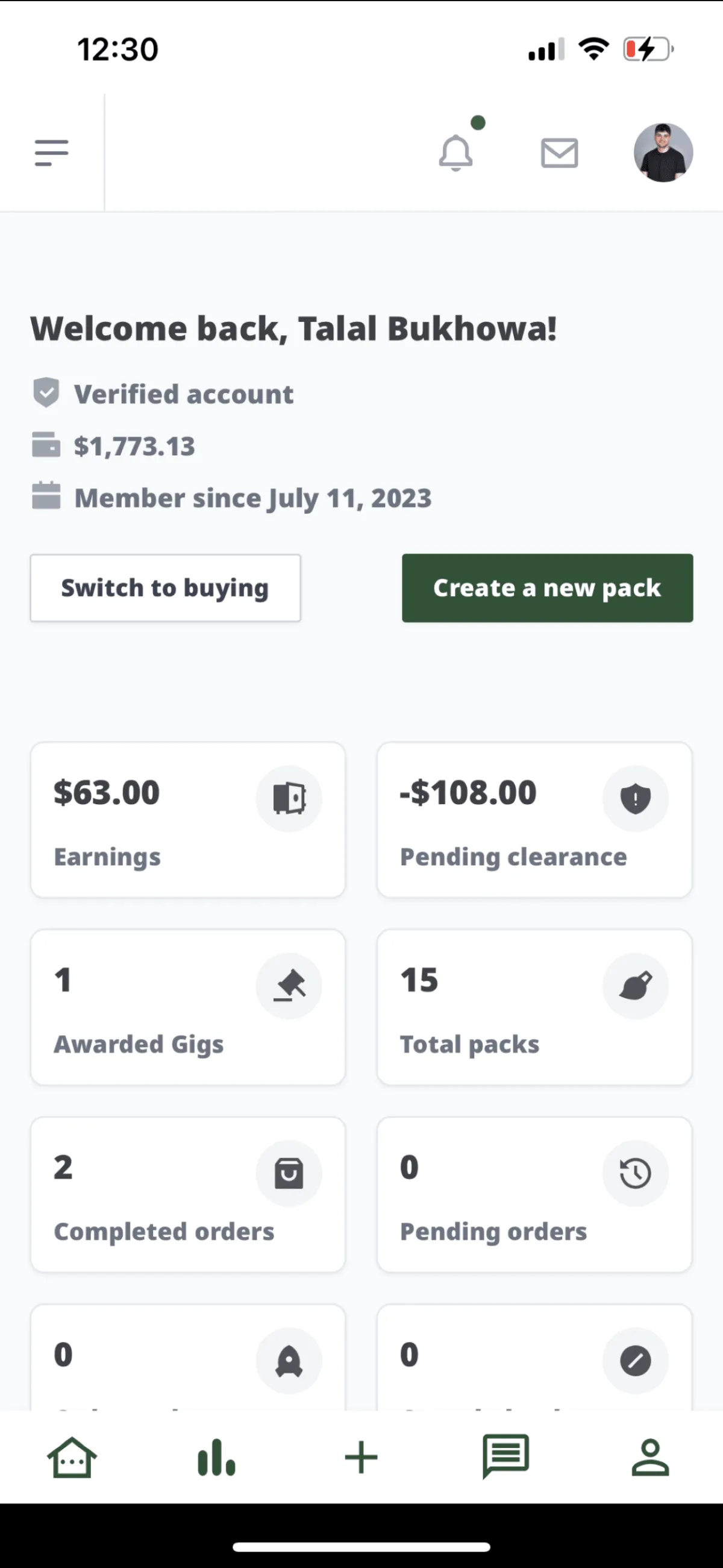The height and width of the screenshot is (1568, 723).
Task: Tap the bag icon on Completed orders
Action: coord(289,1173)
